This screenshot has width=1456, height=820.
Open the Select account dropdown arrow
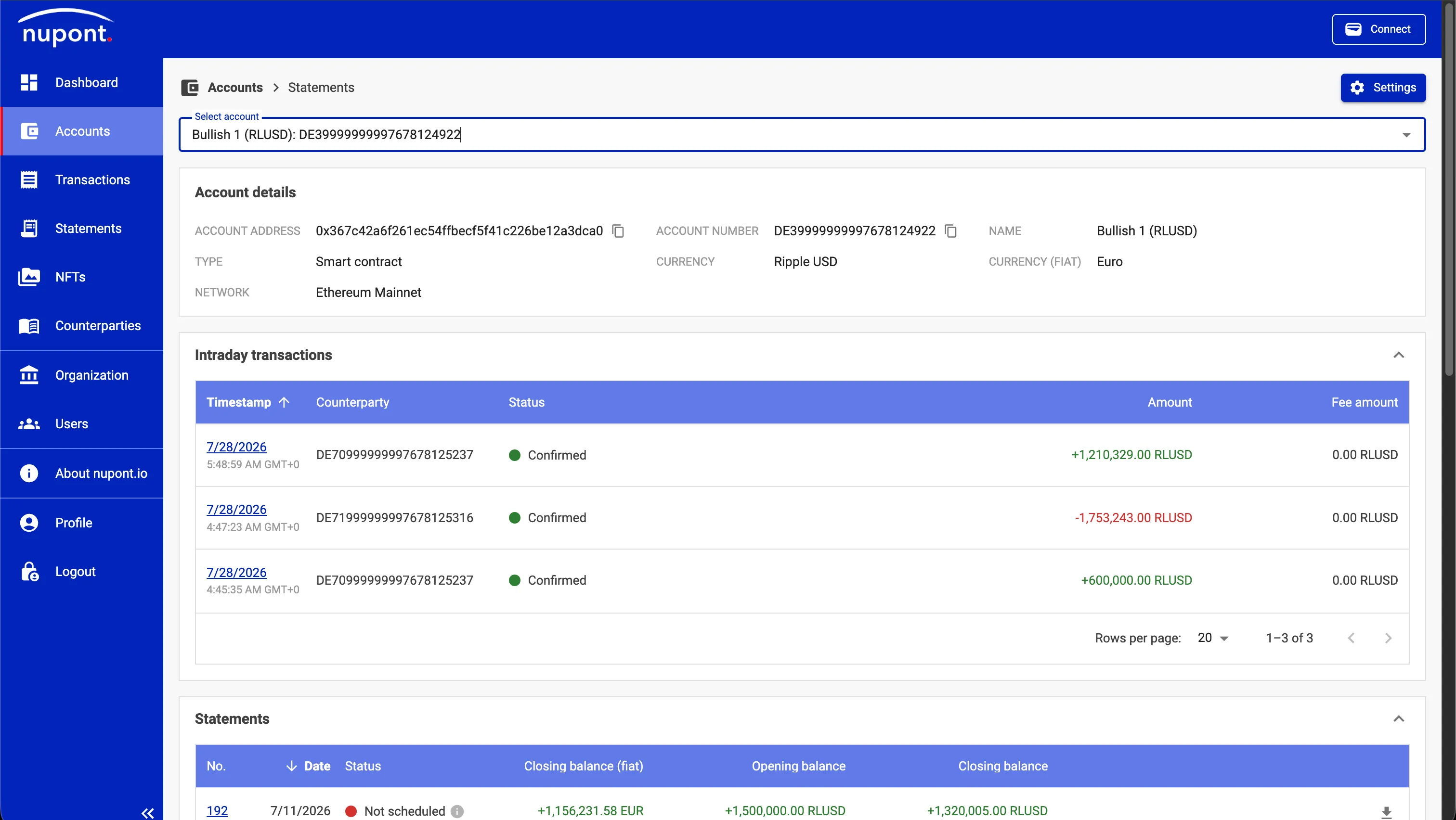[x=1406, y=134]
